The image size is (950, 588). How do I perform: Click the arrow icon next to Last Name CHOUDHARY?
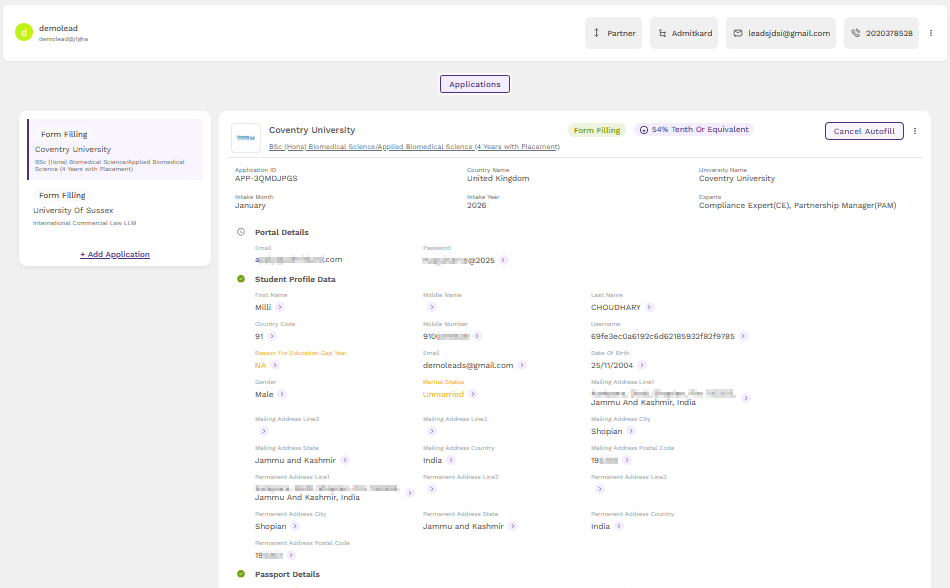(x=650, y=308)
